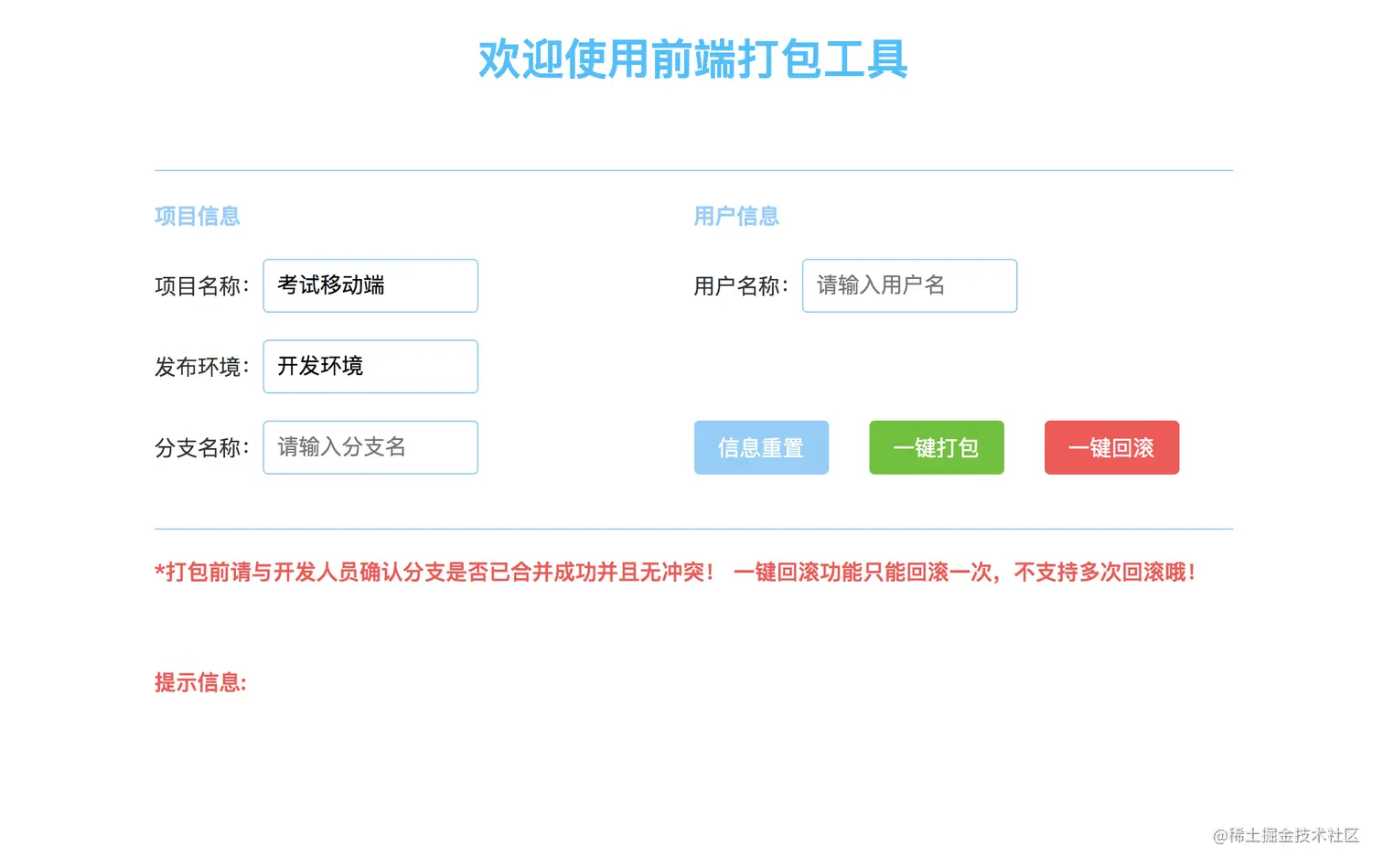Click the red 提示信息 label

coord(200,682)
